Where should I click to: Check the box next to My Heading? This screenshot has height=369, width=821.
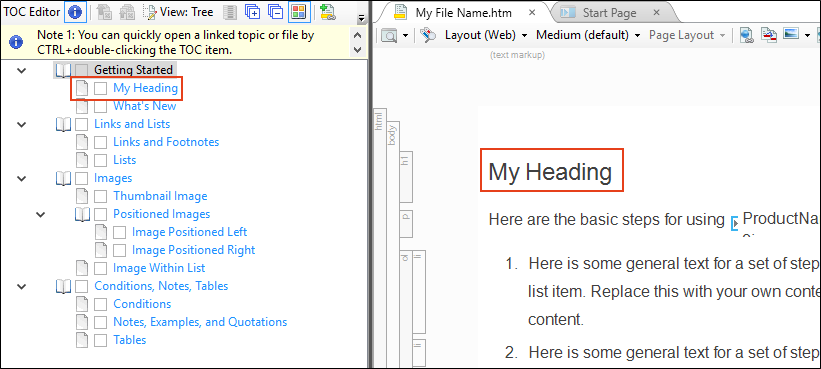100,88
